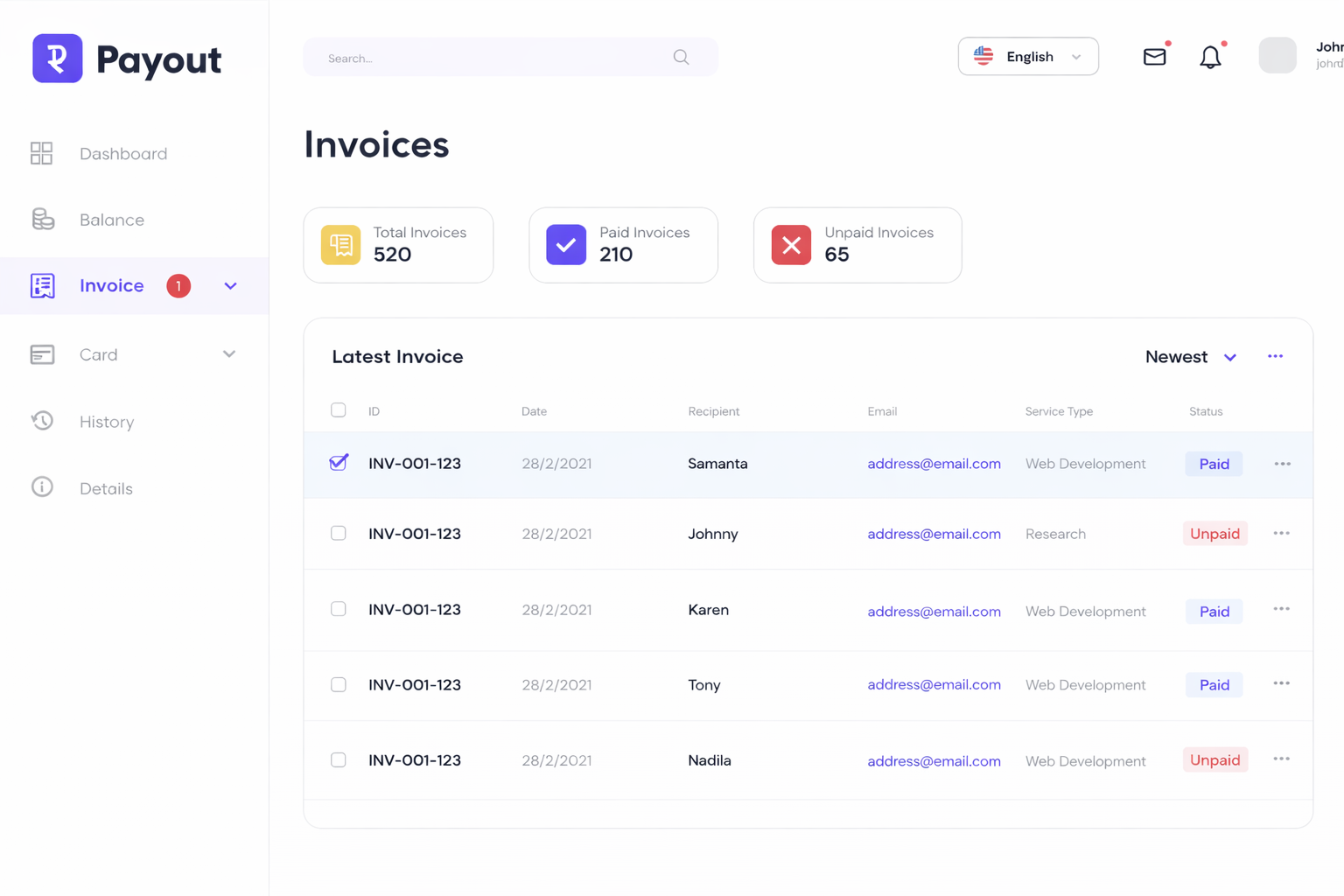Click the Unpaid status badge for Nadila
This screenshot has width=1344, height=896.
(x=1214, y=760)
